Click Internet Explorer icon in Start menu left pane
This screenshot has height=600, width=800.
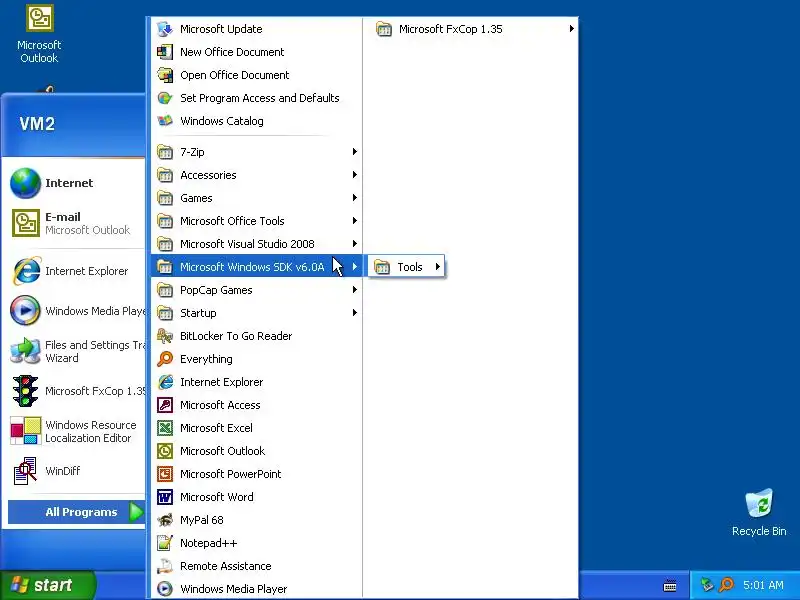[x=26, y=271]
